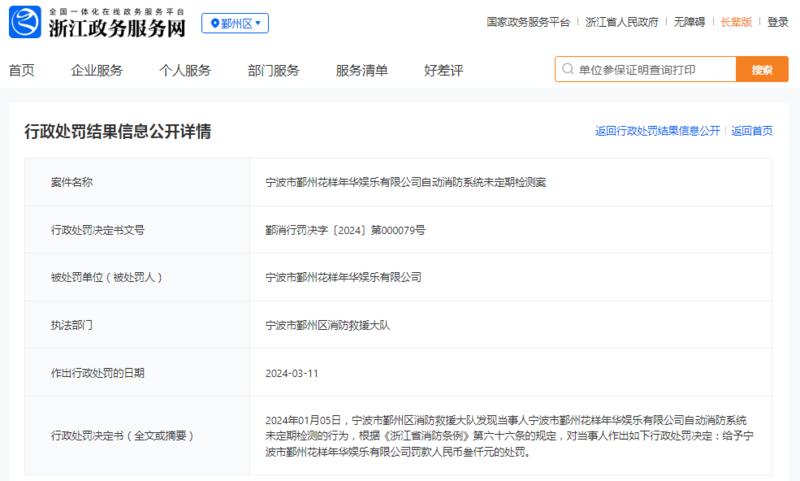This screenshot has height=481, width=800.
Task: Open the 好差评 navigation item
Action: pyautogui.click(x=443, y=70)
